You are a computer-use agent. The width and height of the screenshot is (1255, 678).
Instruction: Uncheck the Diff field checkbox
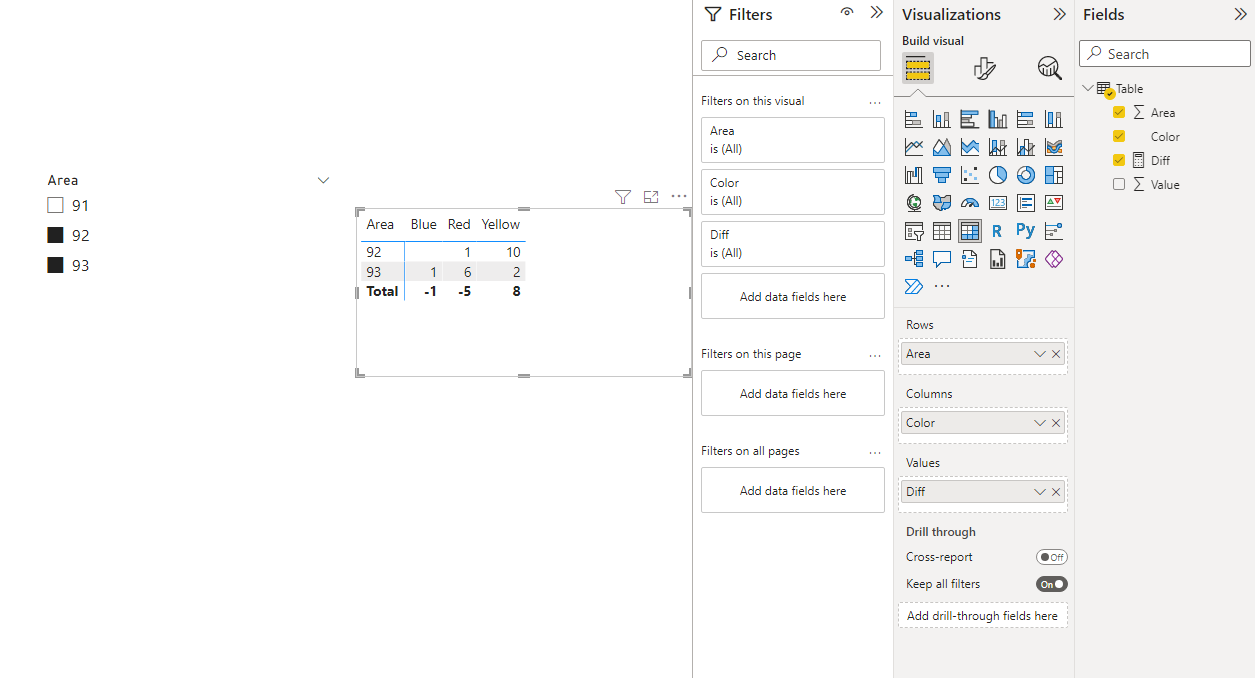[x=1119, y=160]
